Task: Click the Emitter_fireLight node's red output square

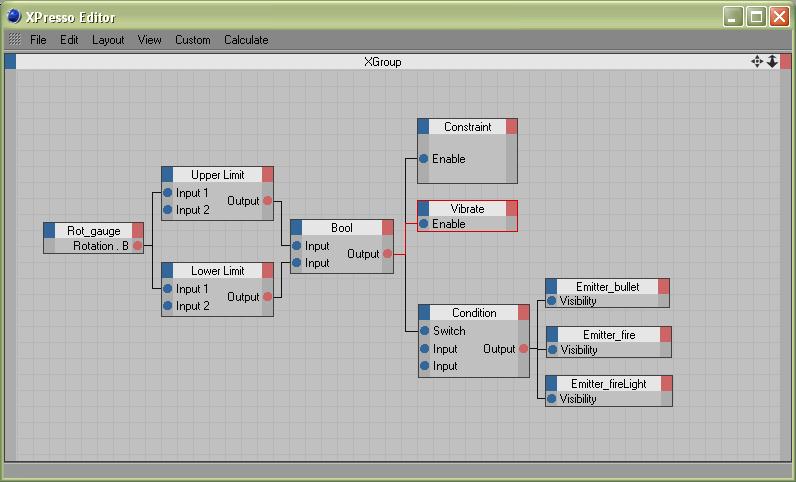Action: tap(667, 383)
